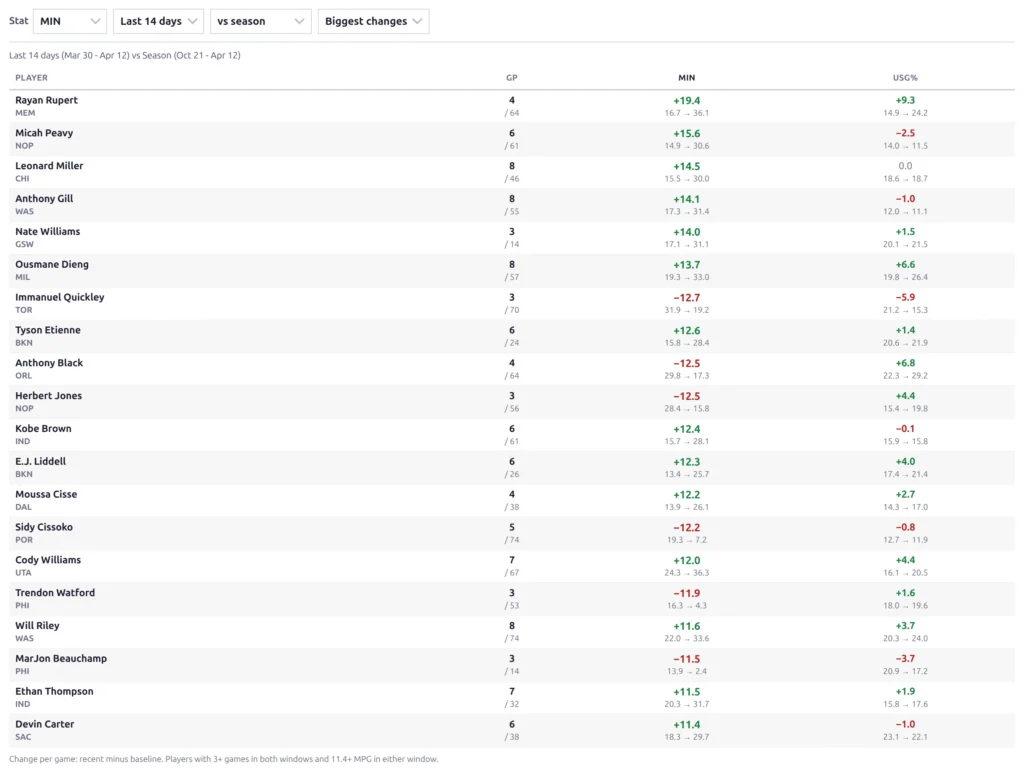Click the +3.7 USG% change for Riley
This screenshot has height=776, width=1024.
click(905, 626)
